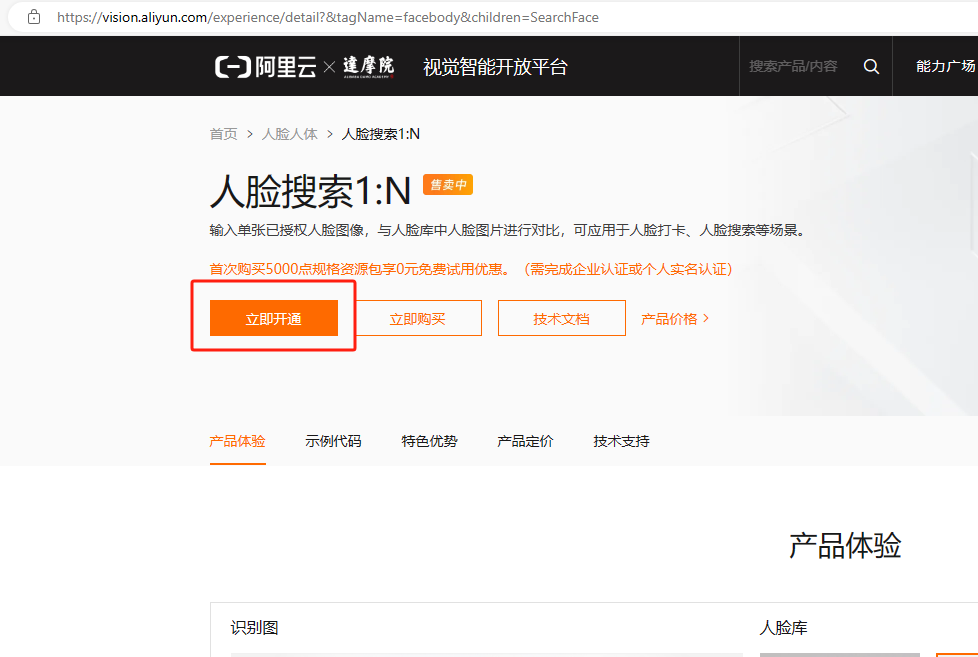This screenshot has width=978, height=657.
Task: Click the 识别图 panel heading
Action: coord(254,627)
